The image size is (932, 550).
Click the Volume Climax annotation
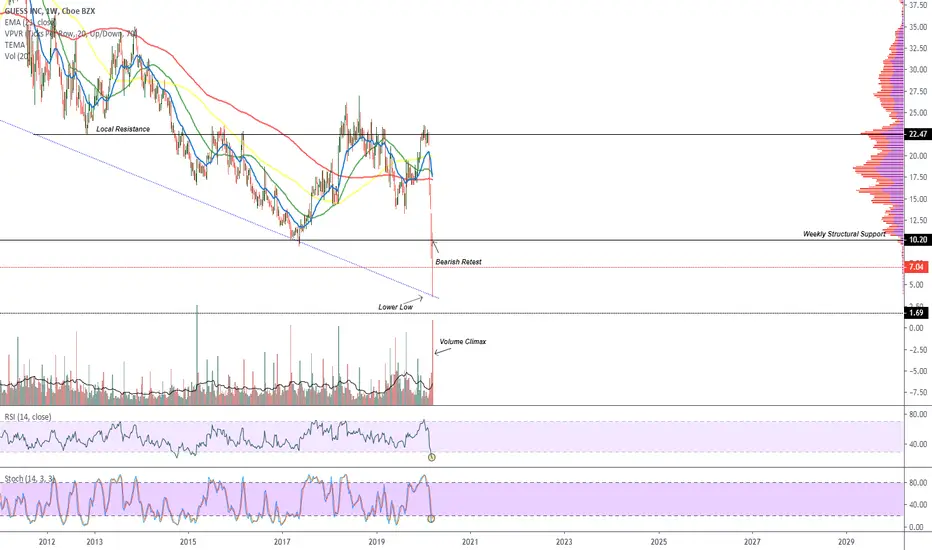coord(462,342)
